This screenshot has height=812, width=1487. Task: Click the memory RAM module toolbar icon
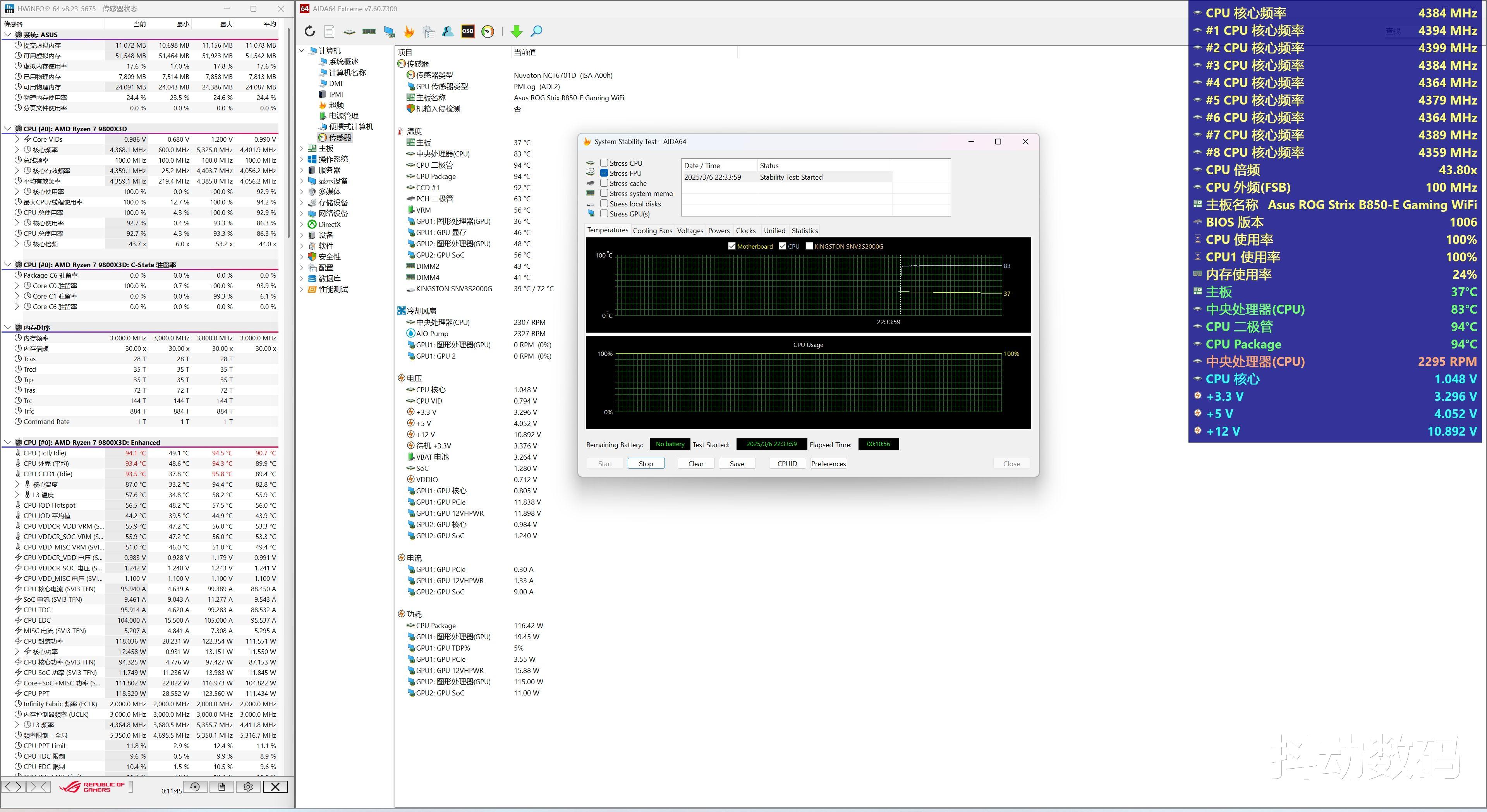369,32
